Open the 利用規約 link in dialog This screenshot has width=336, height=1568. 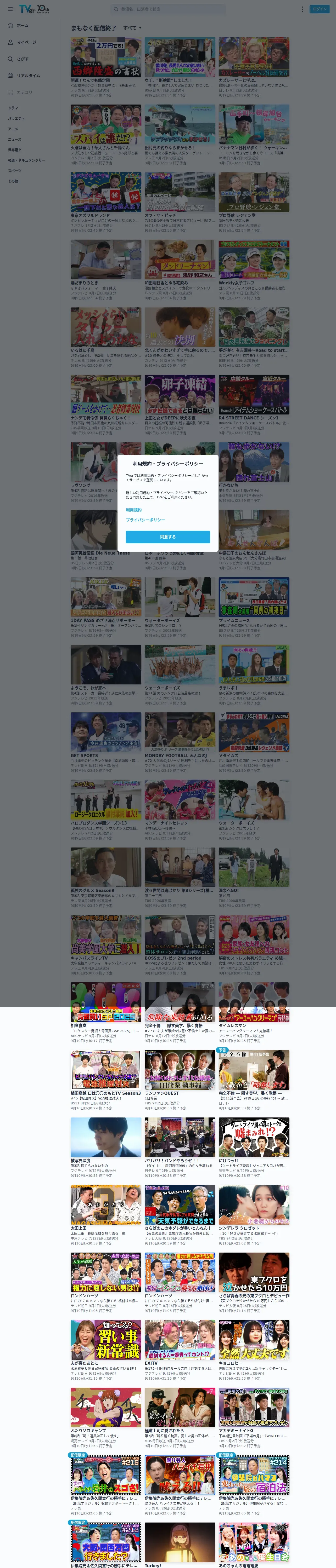(x=133, y=510)
